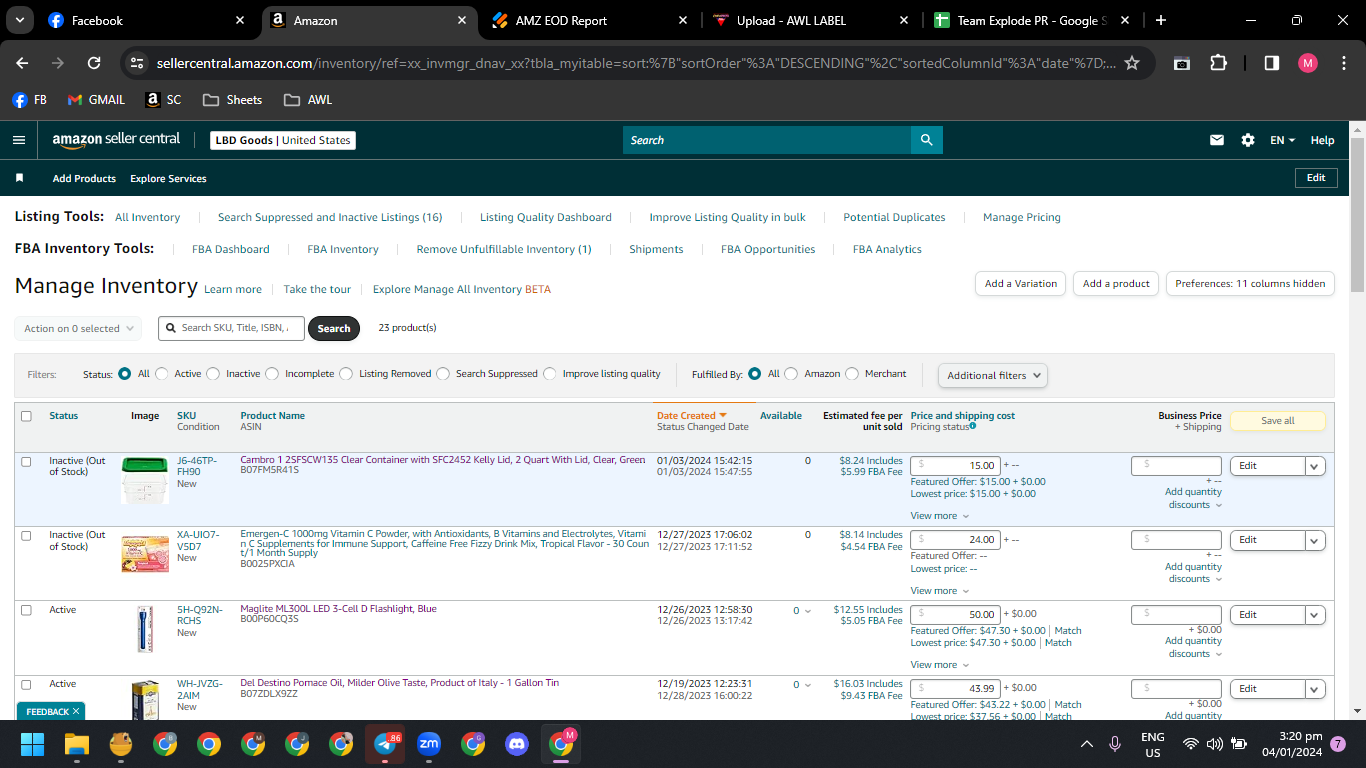This screenshot has width=1366, height=768.
Task: Open a new browser tab with the plus icon
Action: (x=1160, y=20)
